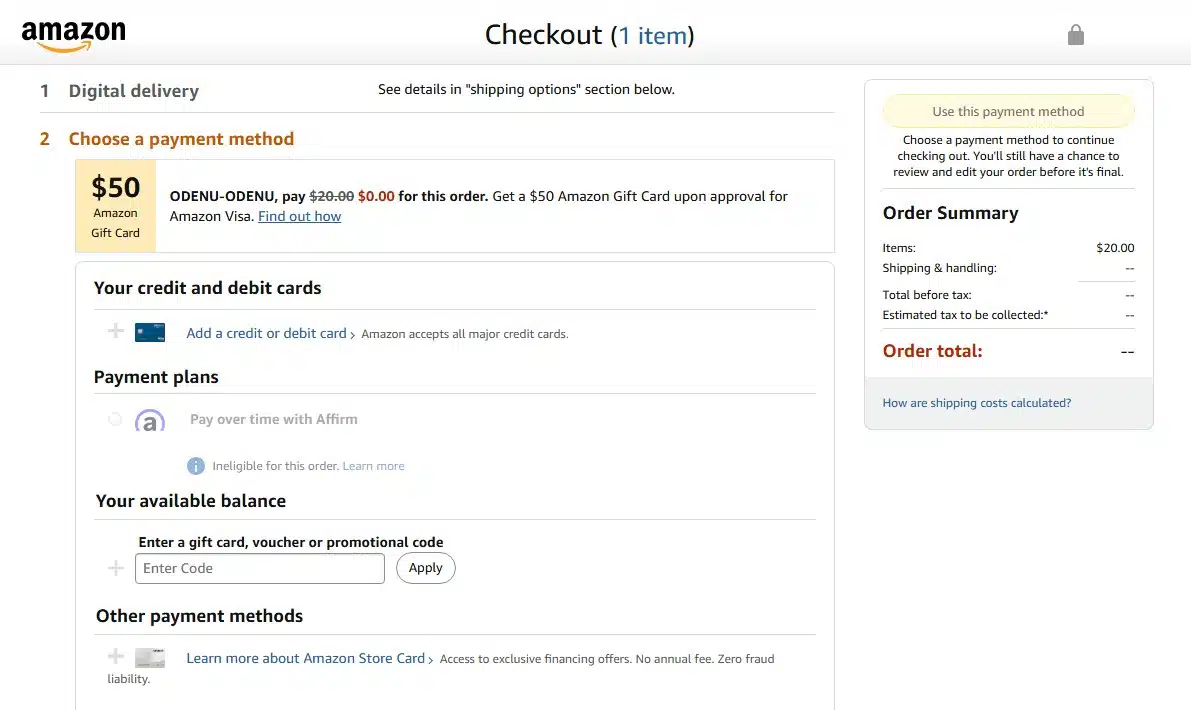Click the Apply button
1191x710 pixels.
pyautogui.click(x=425, y=568)
